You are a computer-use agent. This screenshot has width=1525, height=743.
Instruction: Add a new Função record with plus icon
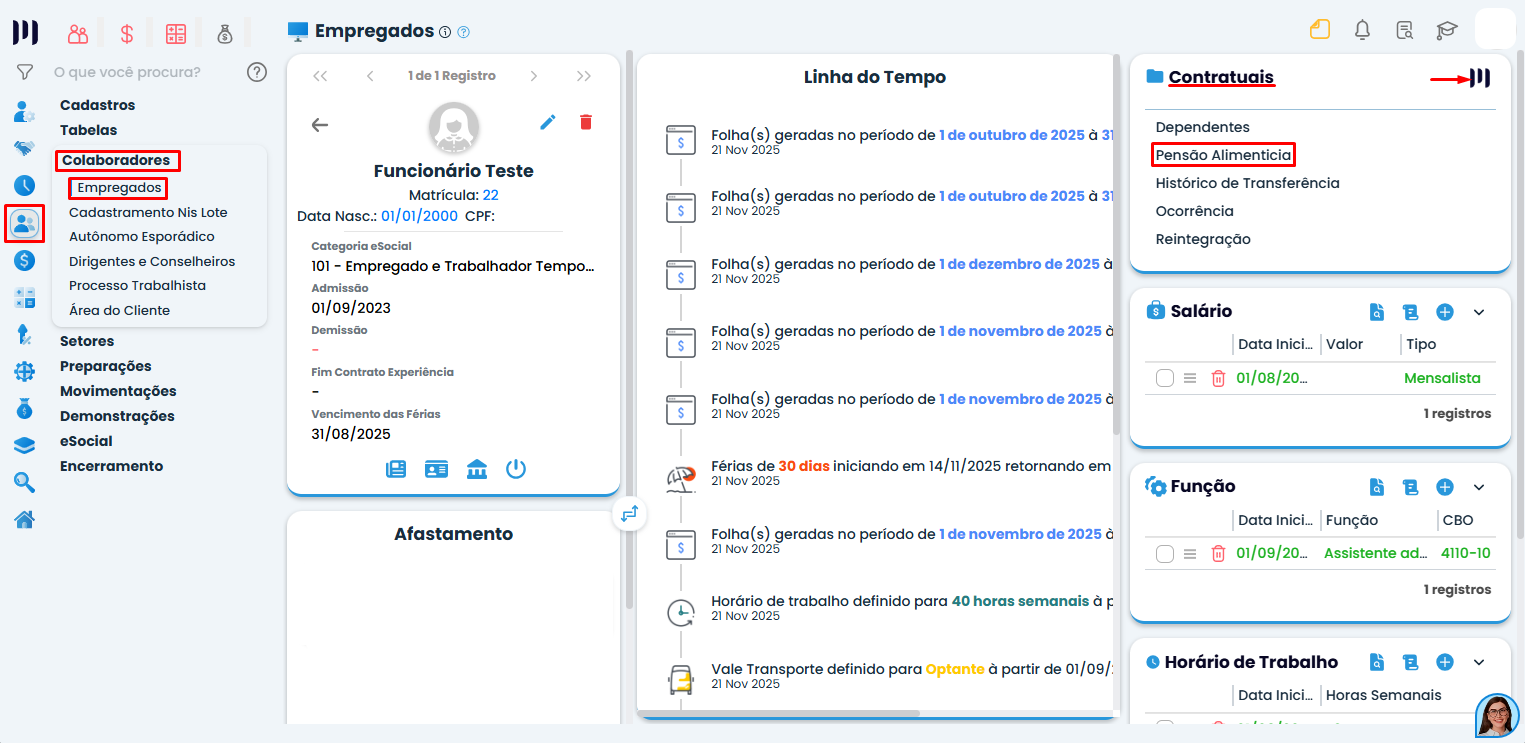pos(1444,487)
